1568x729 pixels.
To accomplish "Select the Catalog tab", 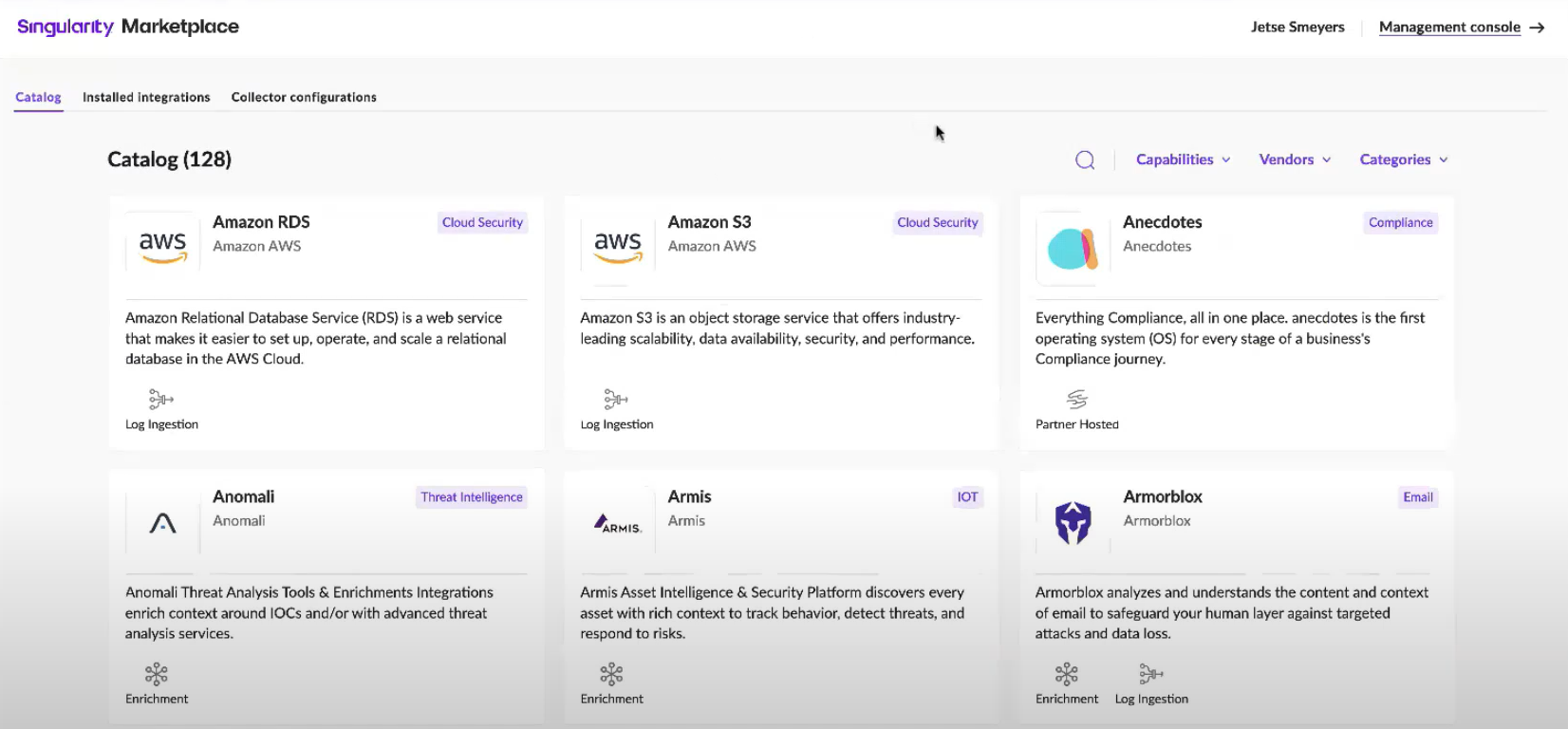I will [38, 97].
